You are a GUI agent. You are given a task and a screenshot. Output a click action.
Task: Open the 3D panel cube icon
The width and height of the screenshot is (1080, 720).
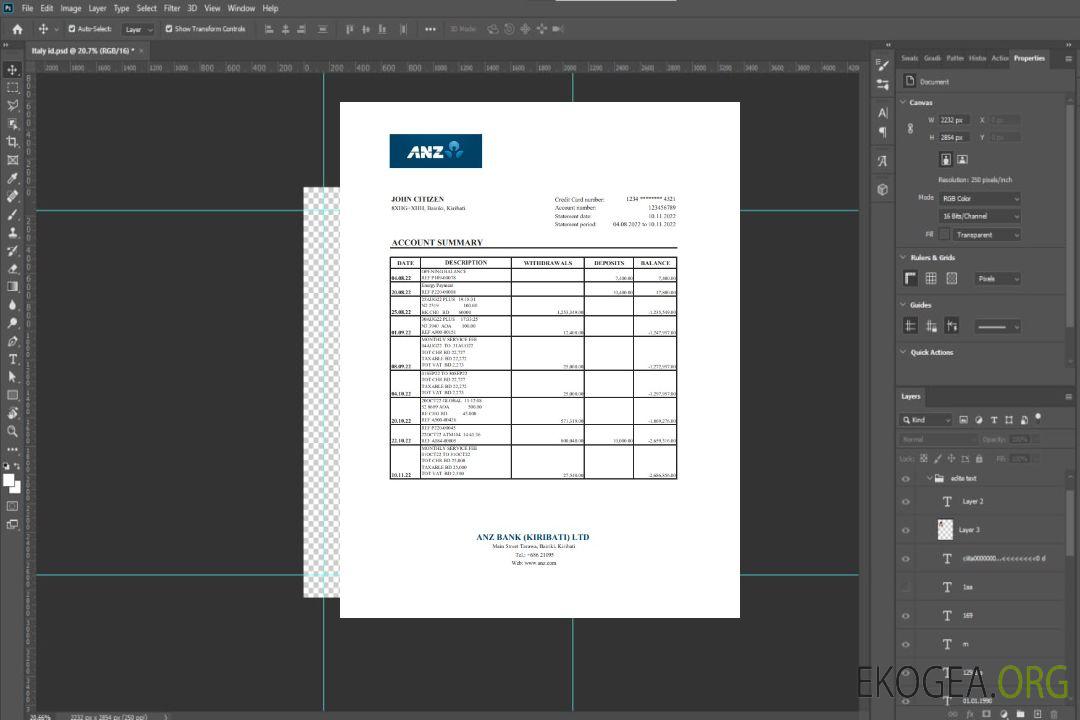(x=882, y=189)
